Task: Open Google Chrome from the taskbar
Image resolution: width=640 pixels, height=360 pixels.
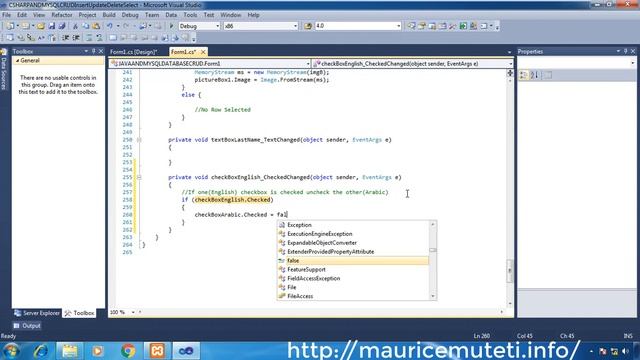Action: 128,351
